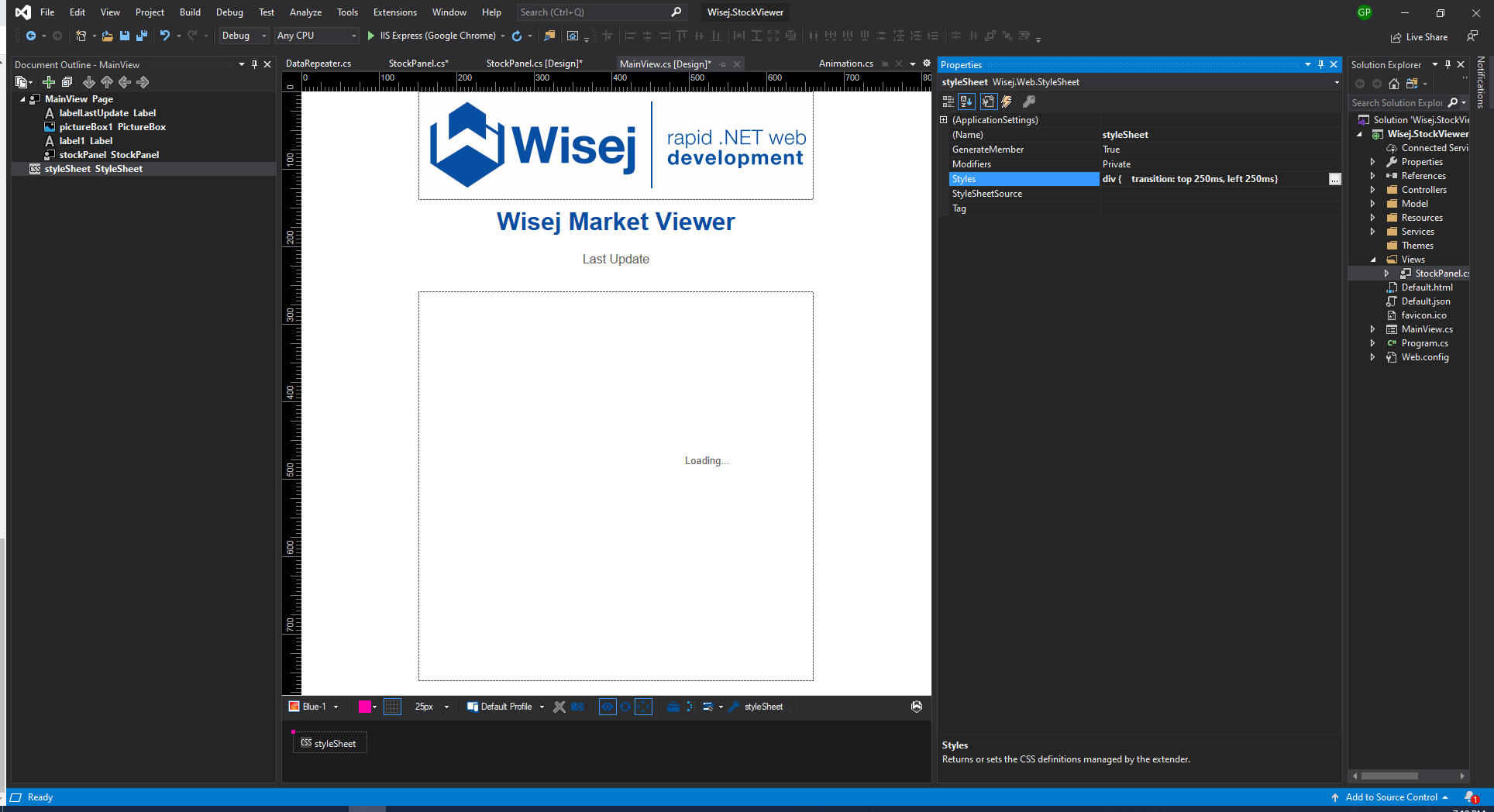Add a new item with the green plus icon
Image resolution: width=1494 pixels, height=812 pixels.
coord(49,82)
